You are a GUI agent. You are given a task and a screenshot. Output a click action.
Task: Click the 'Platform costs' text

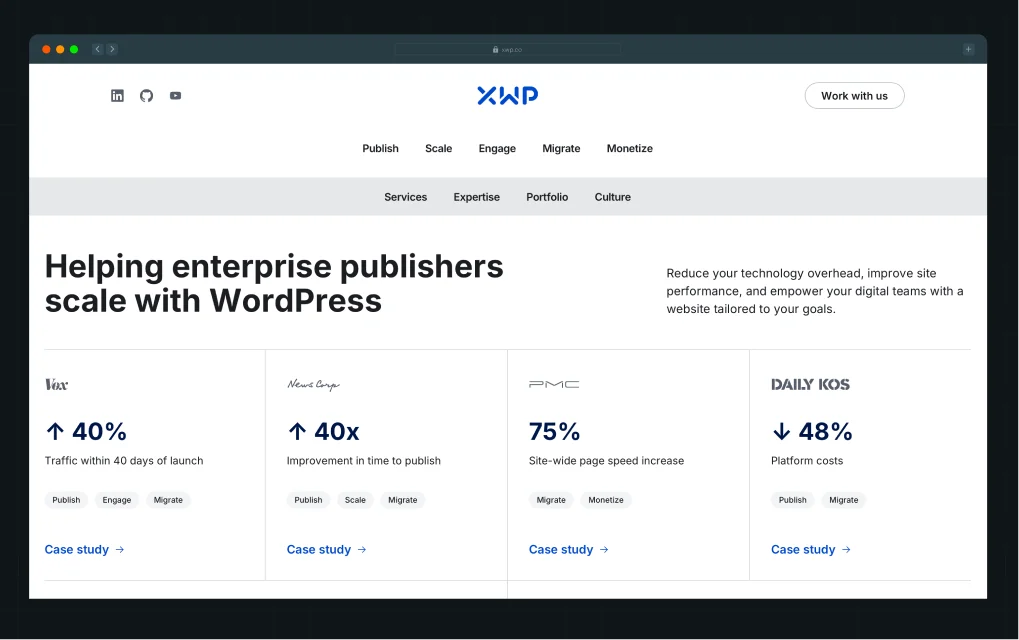click(x=807, y=461)
